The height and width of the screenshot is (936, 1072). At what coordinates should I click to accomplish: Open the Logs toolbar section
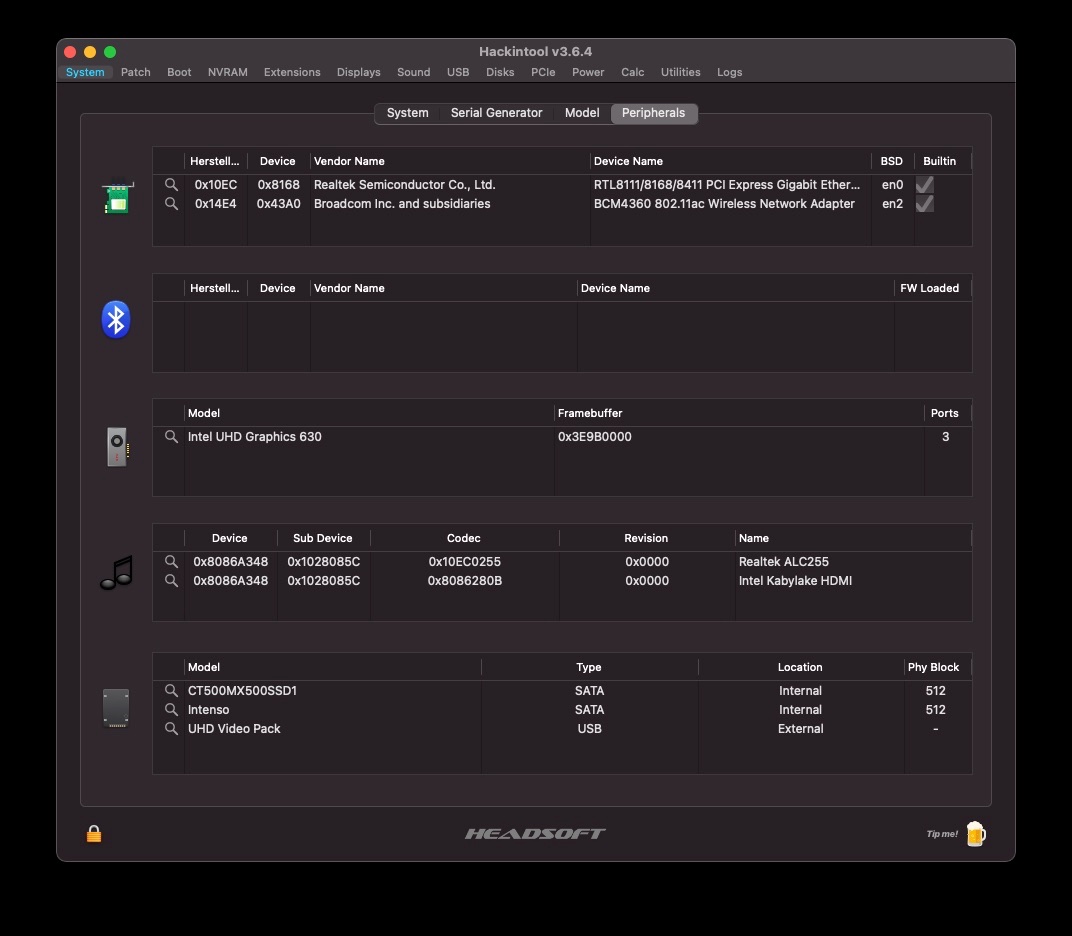pos(729,72)
